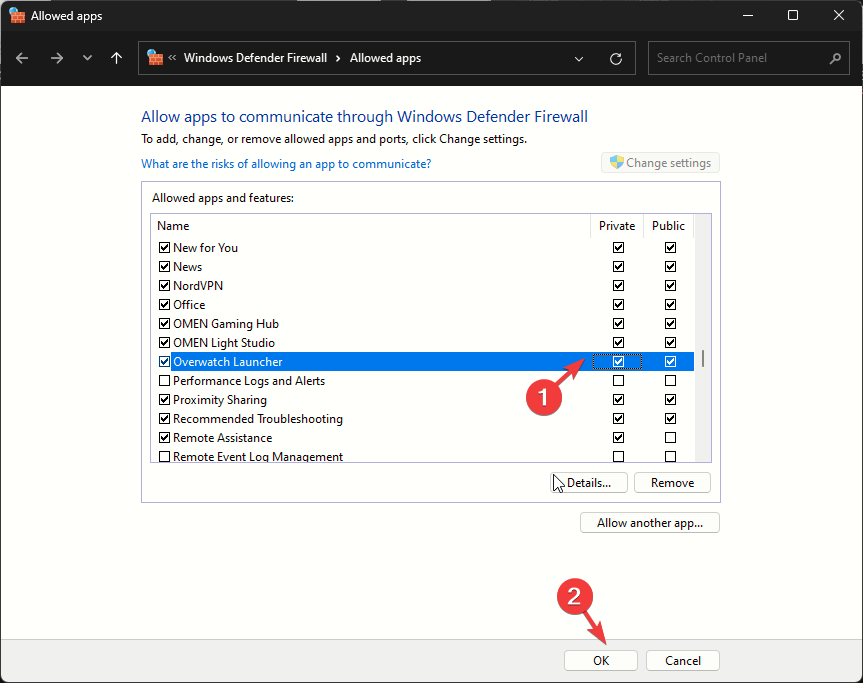
Task: Toggle the OMEN Gaming Hub checkbox
Action: pos(164,324)
